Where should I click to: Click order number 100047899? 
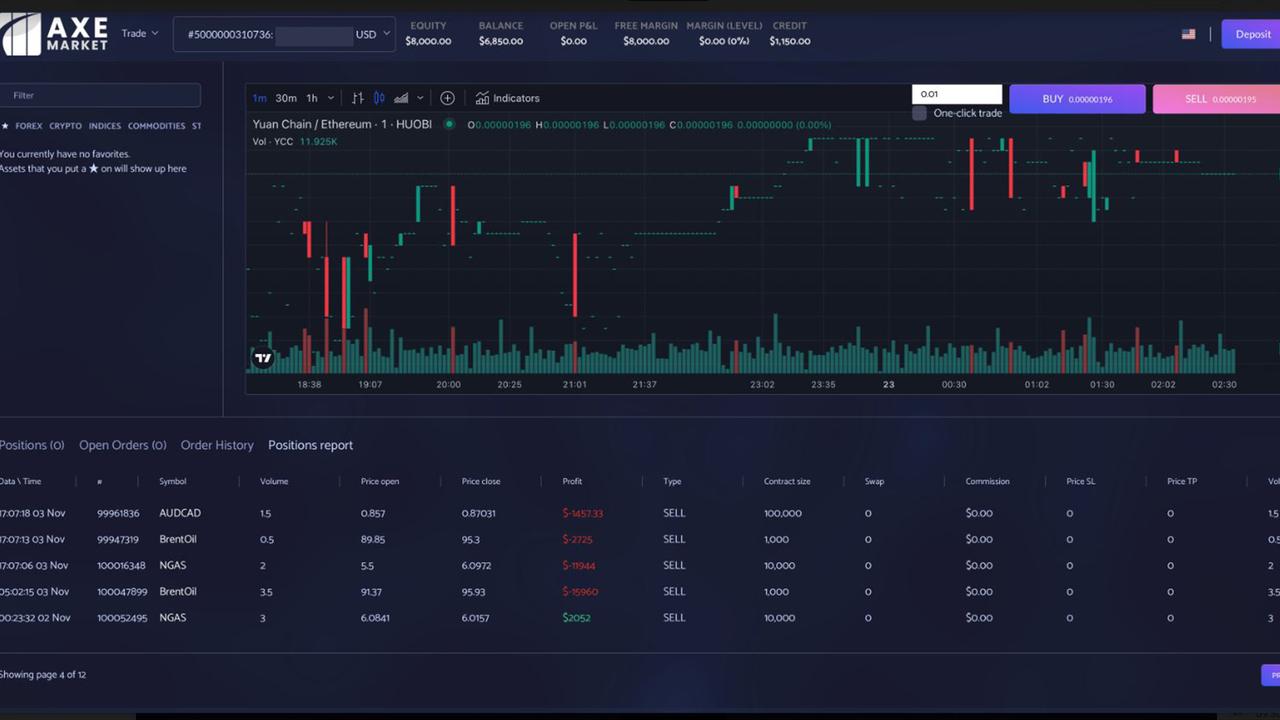[x=122, y=591]
